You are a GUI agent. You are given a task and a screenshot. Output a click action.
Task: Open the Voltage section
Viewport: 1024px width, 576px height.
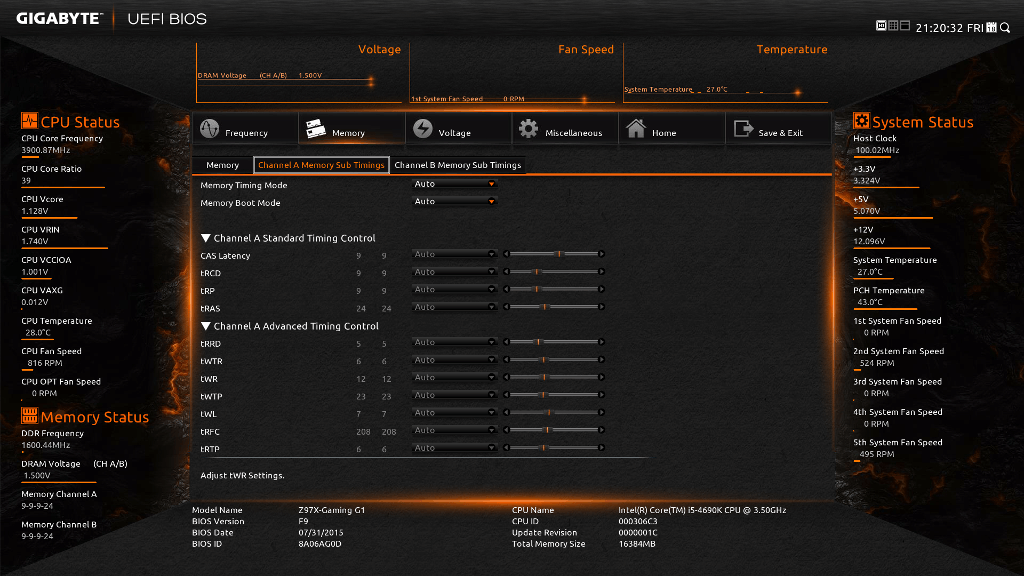pos(458,129)
